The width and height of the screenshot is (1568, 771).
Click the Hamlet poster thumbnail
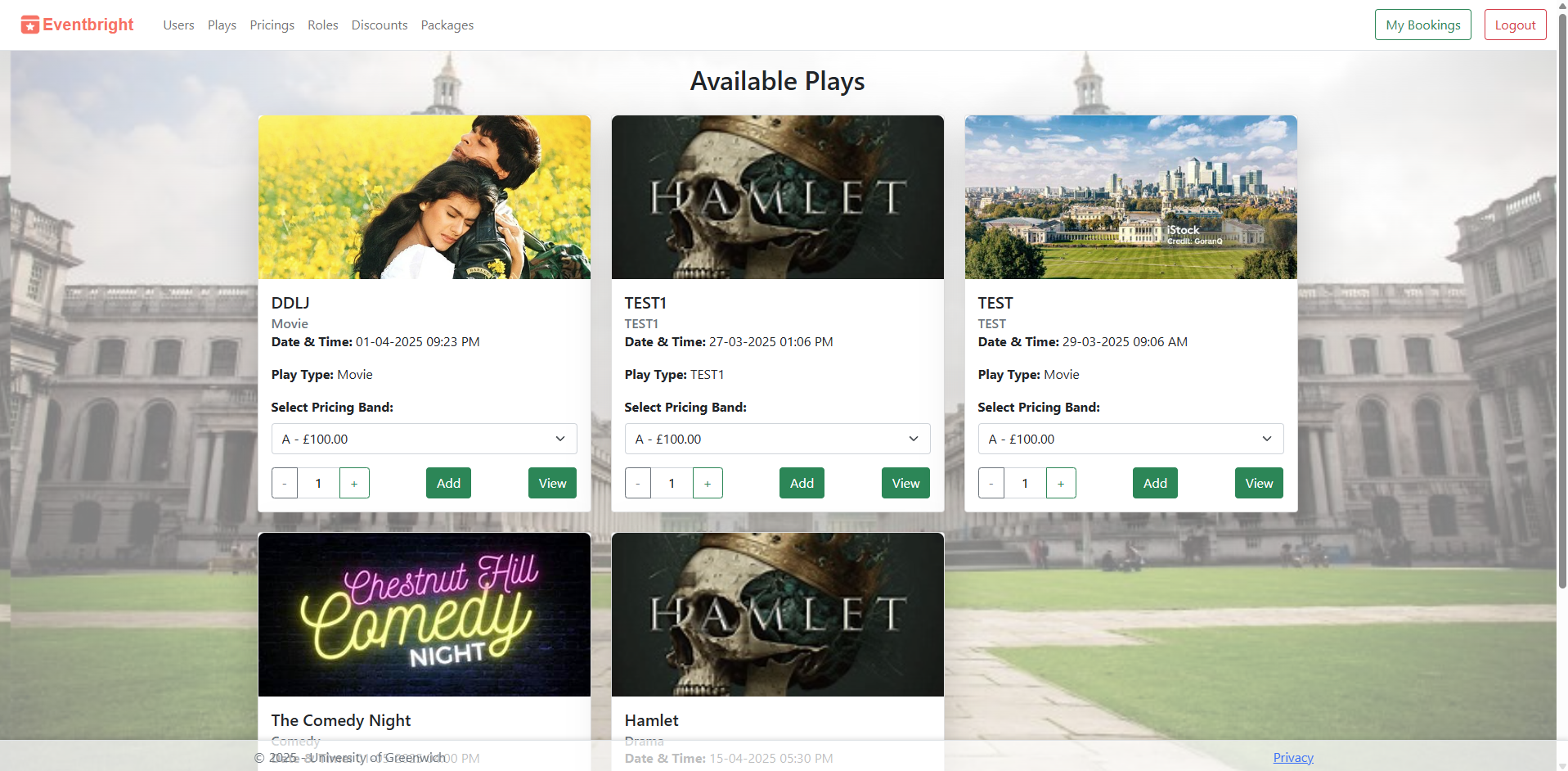pos(776,614)
